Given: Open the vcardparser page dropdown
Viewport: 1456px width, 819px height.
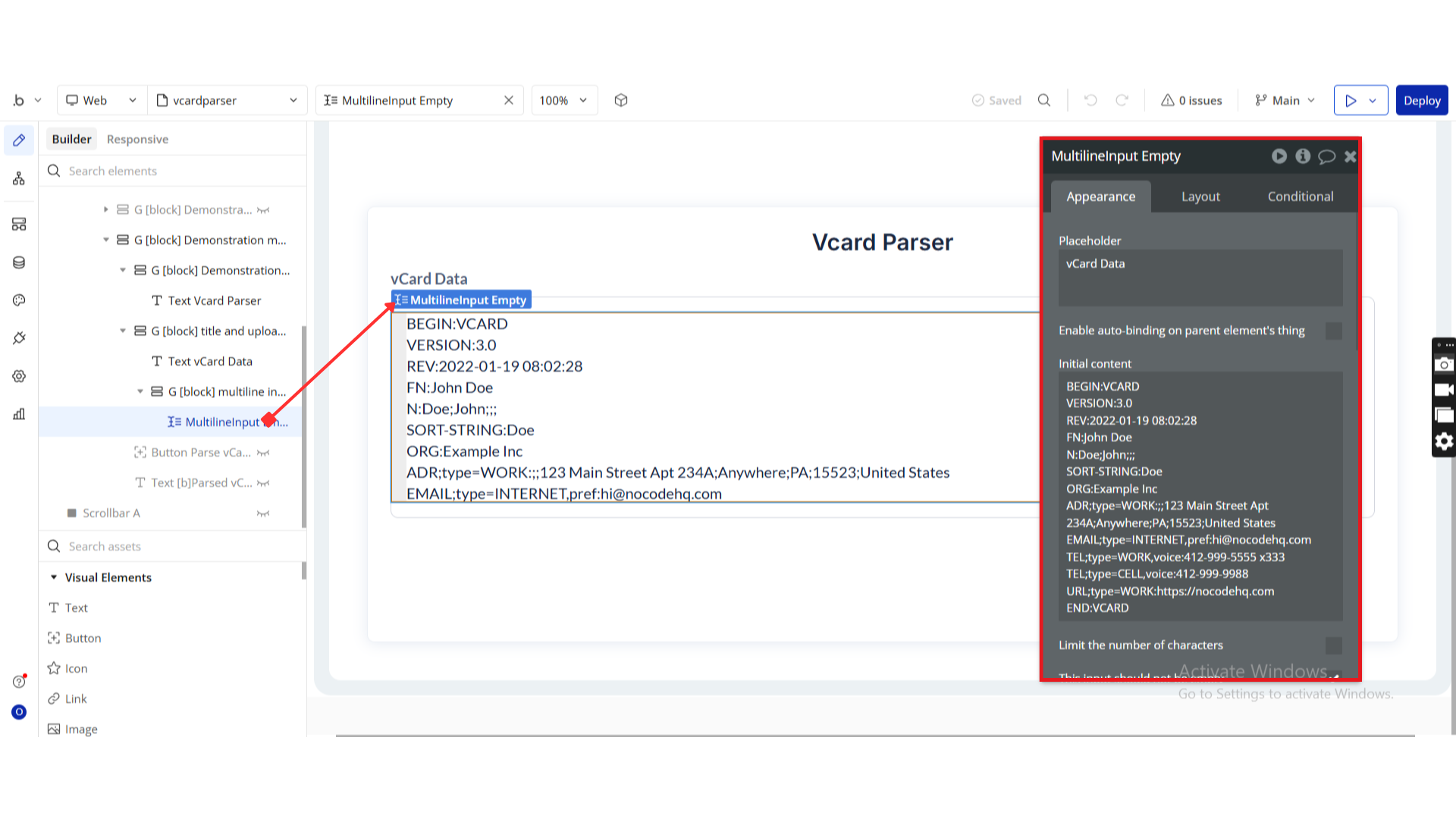Looking at the screenshot, I should 227,100.
